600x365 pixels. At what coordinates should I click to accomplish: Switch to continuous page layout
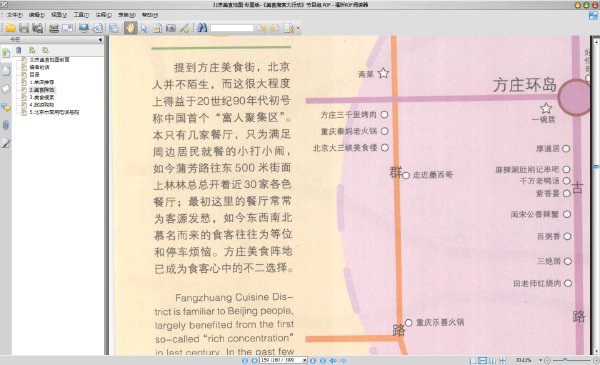[x=483, y=360]
